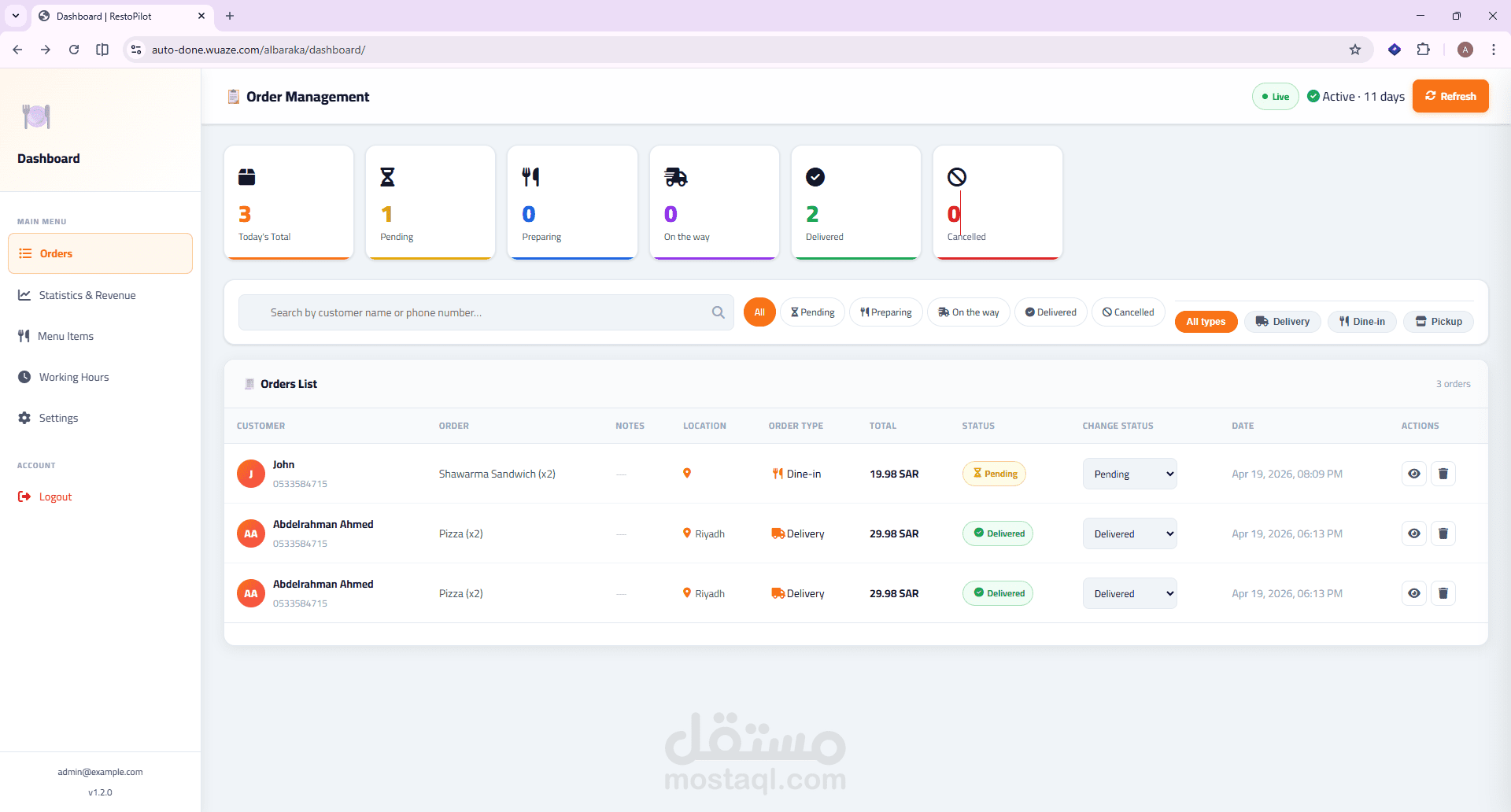Filter orders by On the way status
The width and height of the screenshot is (1511, 812).
click(x=969, y=312)
